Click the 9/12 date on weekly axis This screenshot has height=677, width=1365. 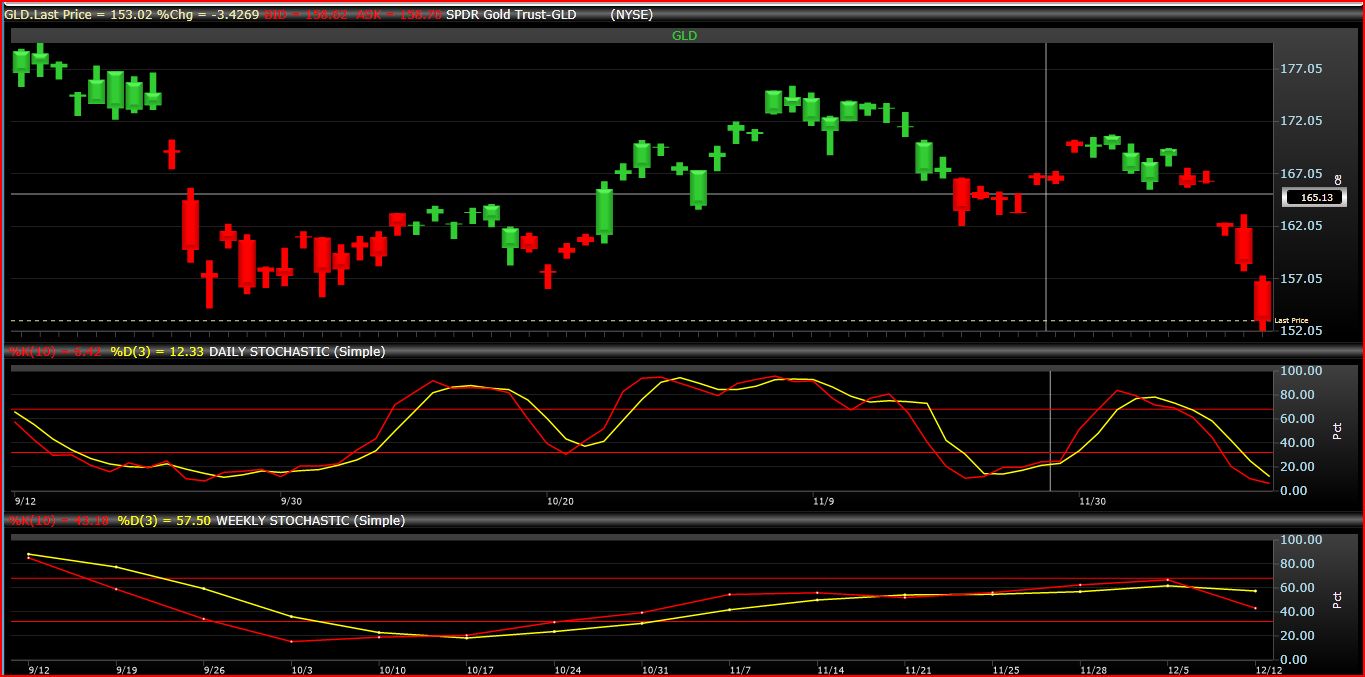coord(40,669)
